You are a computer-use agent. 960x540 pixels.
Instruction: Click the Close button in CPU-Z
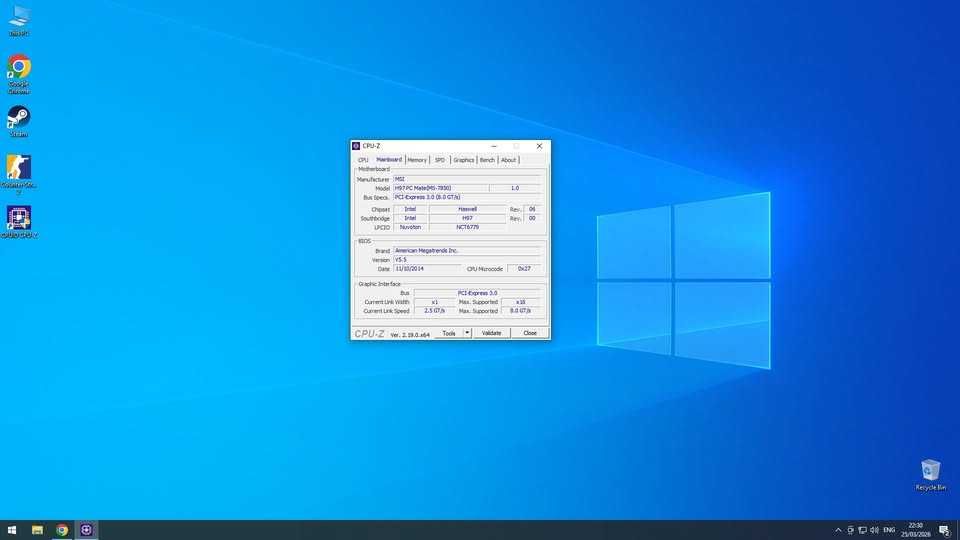click(x=530, y=333)
